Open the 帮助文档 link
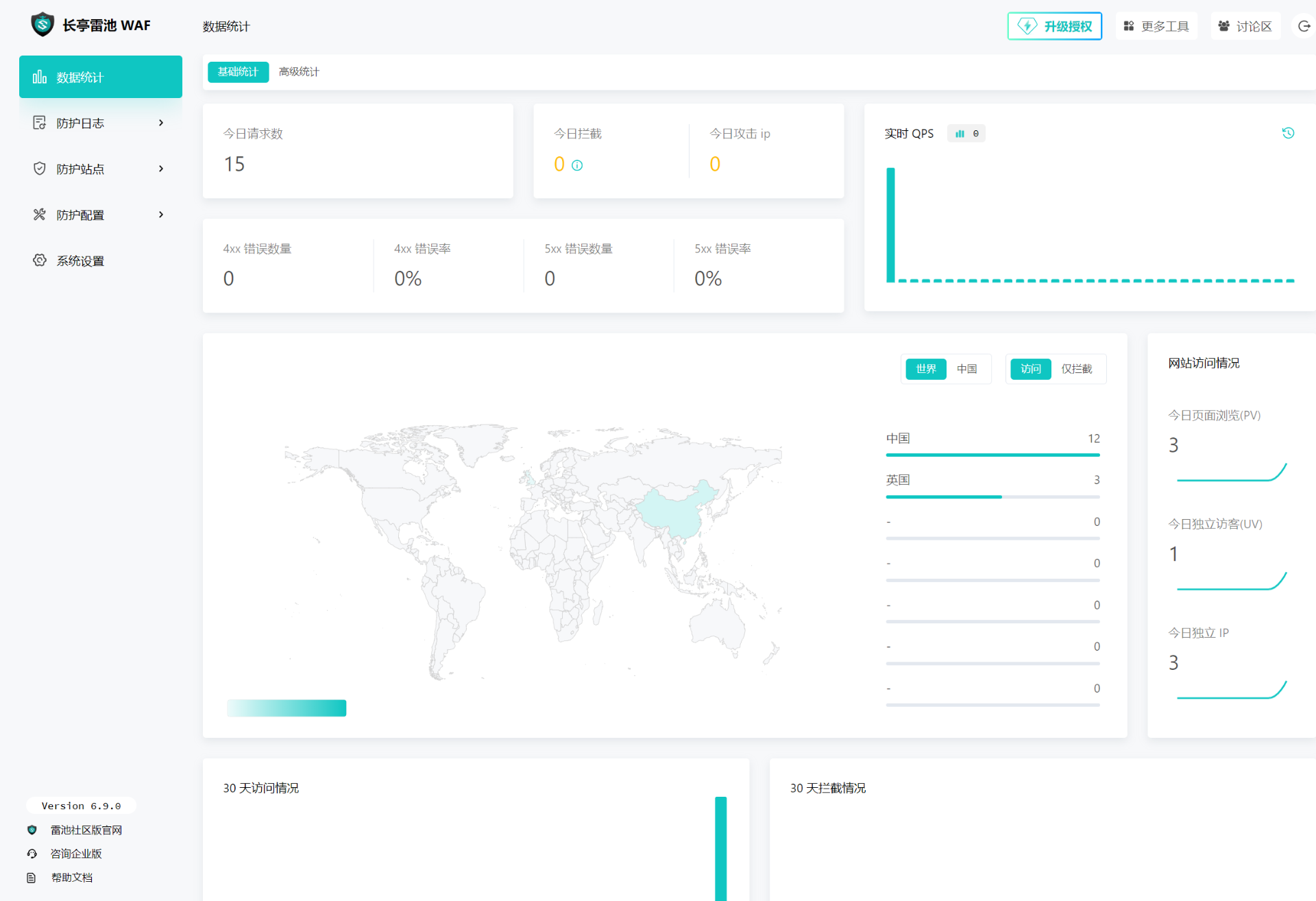1316x901 pixels. (71, 878)
